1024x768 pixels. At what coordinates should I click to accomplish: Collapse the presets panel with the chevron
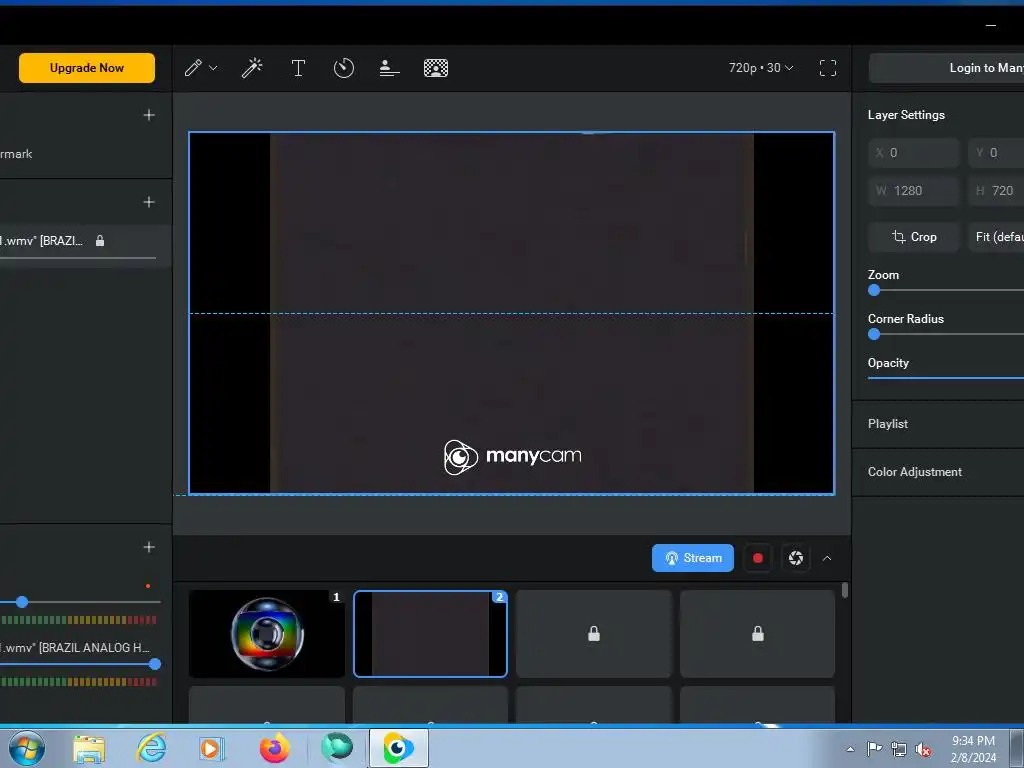[x=827, y=558]
